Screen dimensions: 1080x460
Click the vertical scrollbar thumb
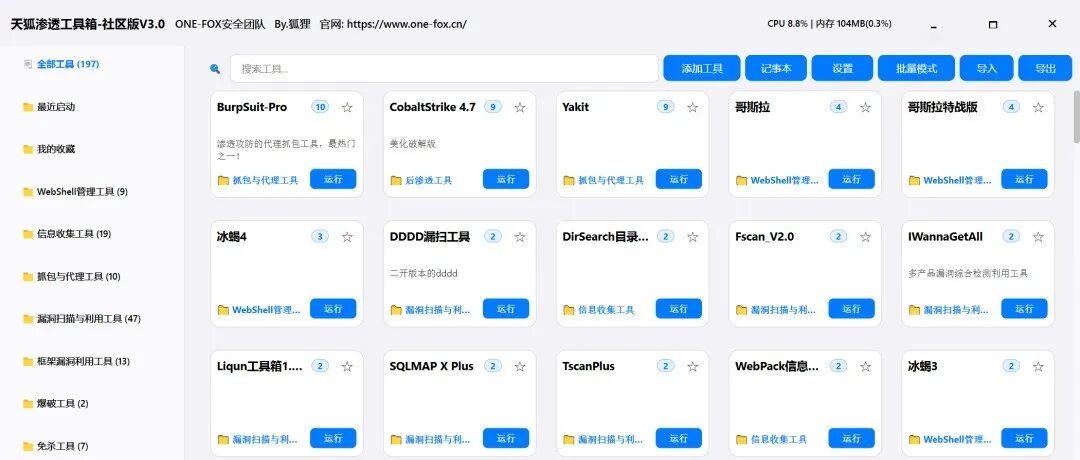[1076, 117]
